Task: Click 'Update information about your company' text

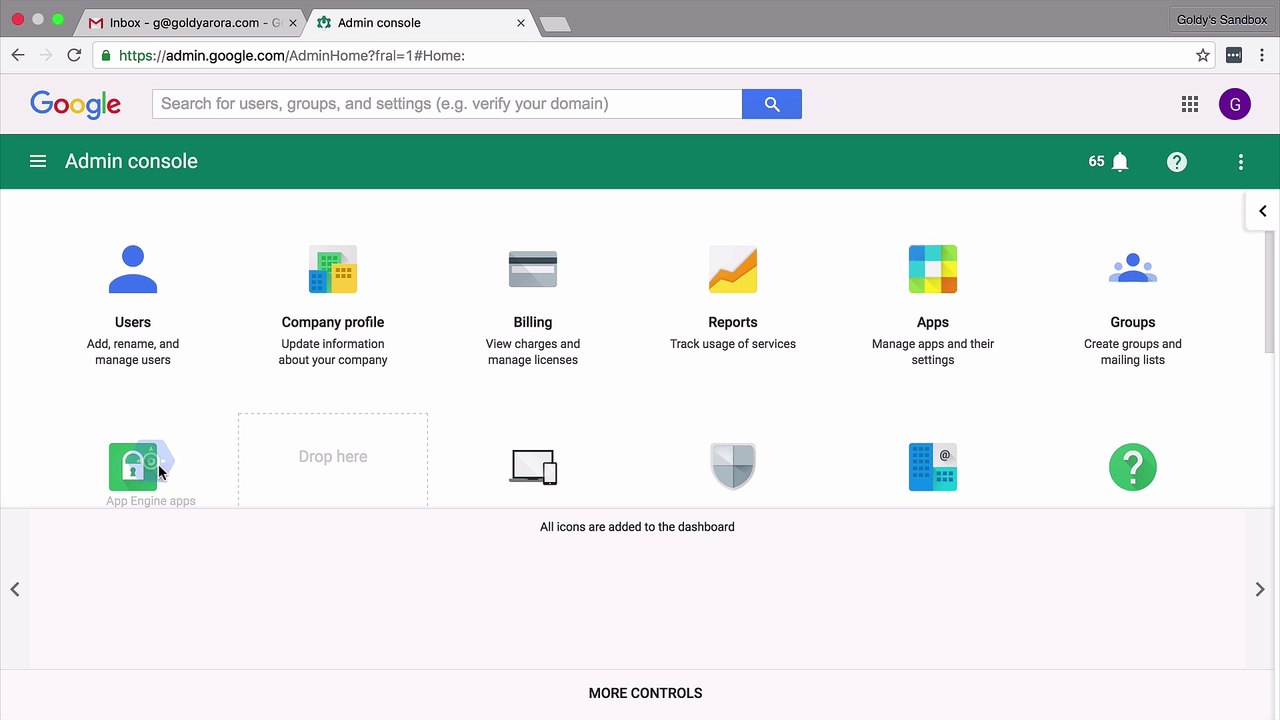Action: click(x=333, y=352)
